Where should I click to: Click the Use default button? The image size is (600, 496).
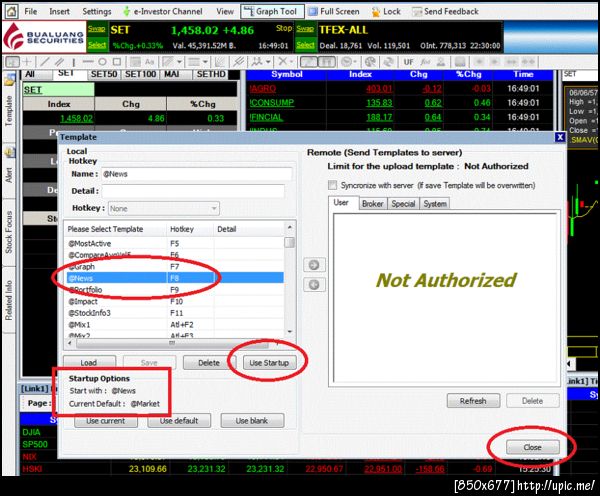click(x=179, y=421)
